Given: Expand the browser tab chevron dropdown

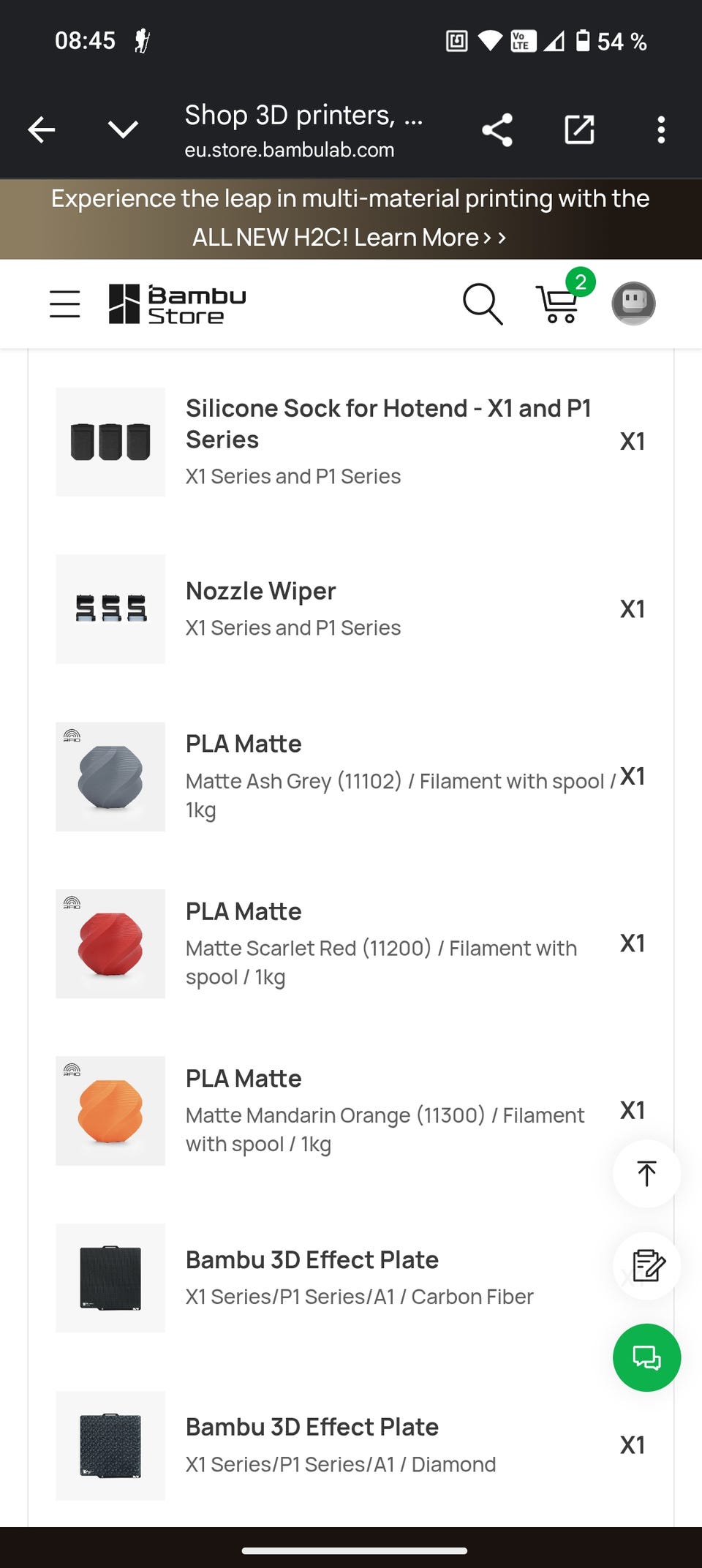Looking at the screenshot, I should coord(123,130).
